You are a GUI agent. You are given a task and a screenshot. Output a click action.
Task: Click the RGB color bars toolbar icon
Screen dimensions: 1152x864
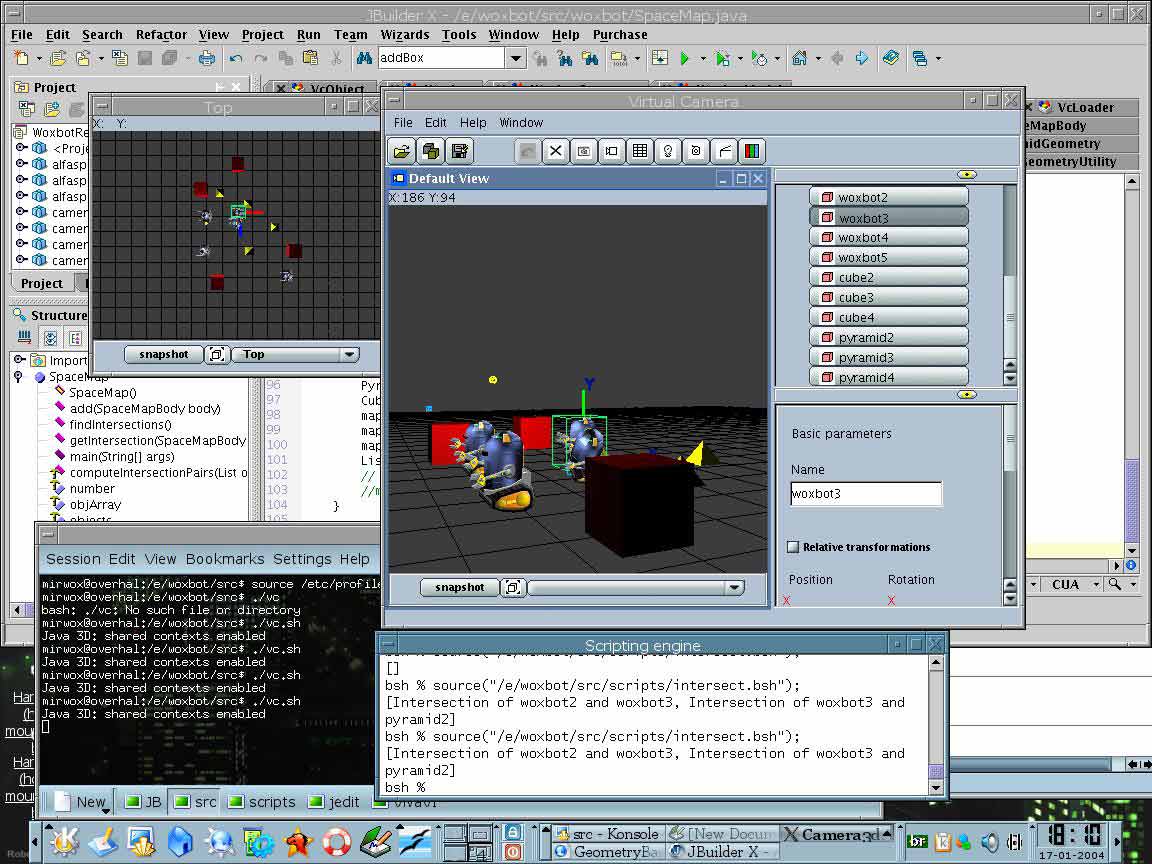(752, 151)
